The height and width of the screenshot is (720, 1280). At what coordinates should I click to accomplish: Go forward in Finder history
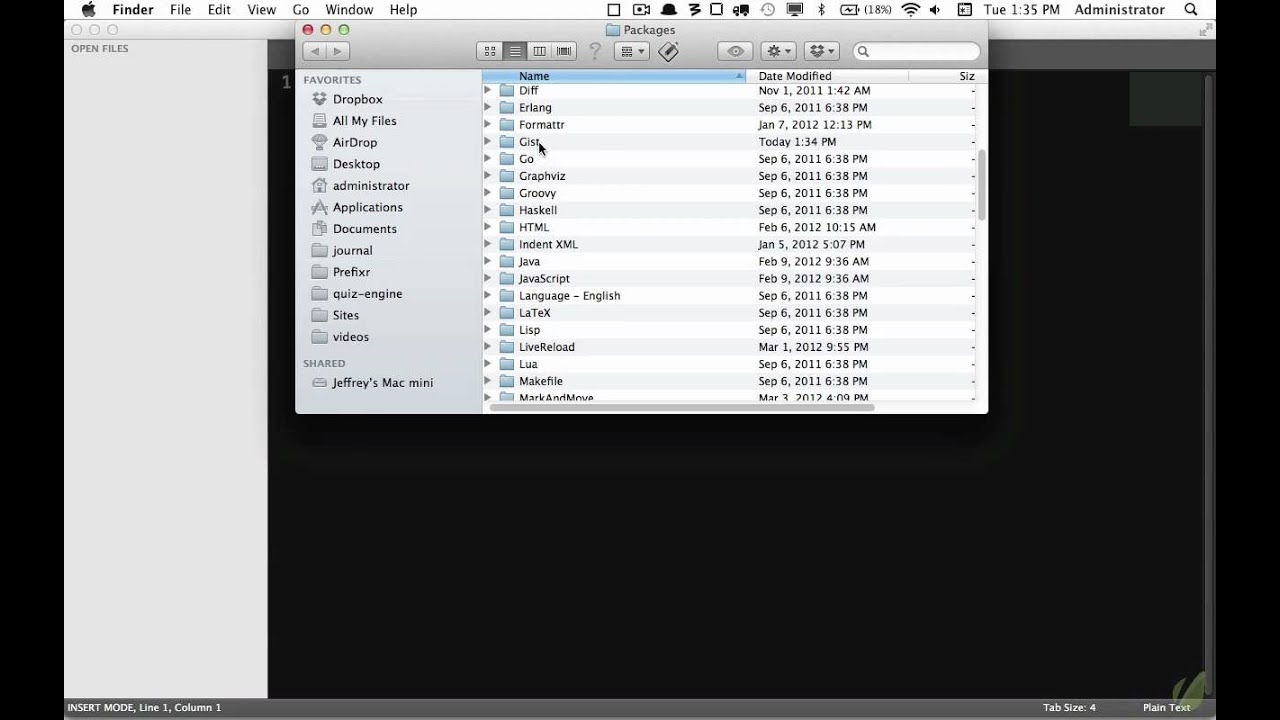(x=337, y=51)
